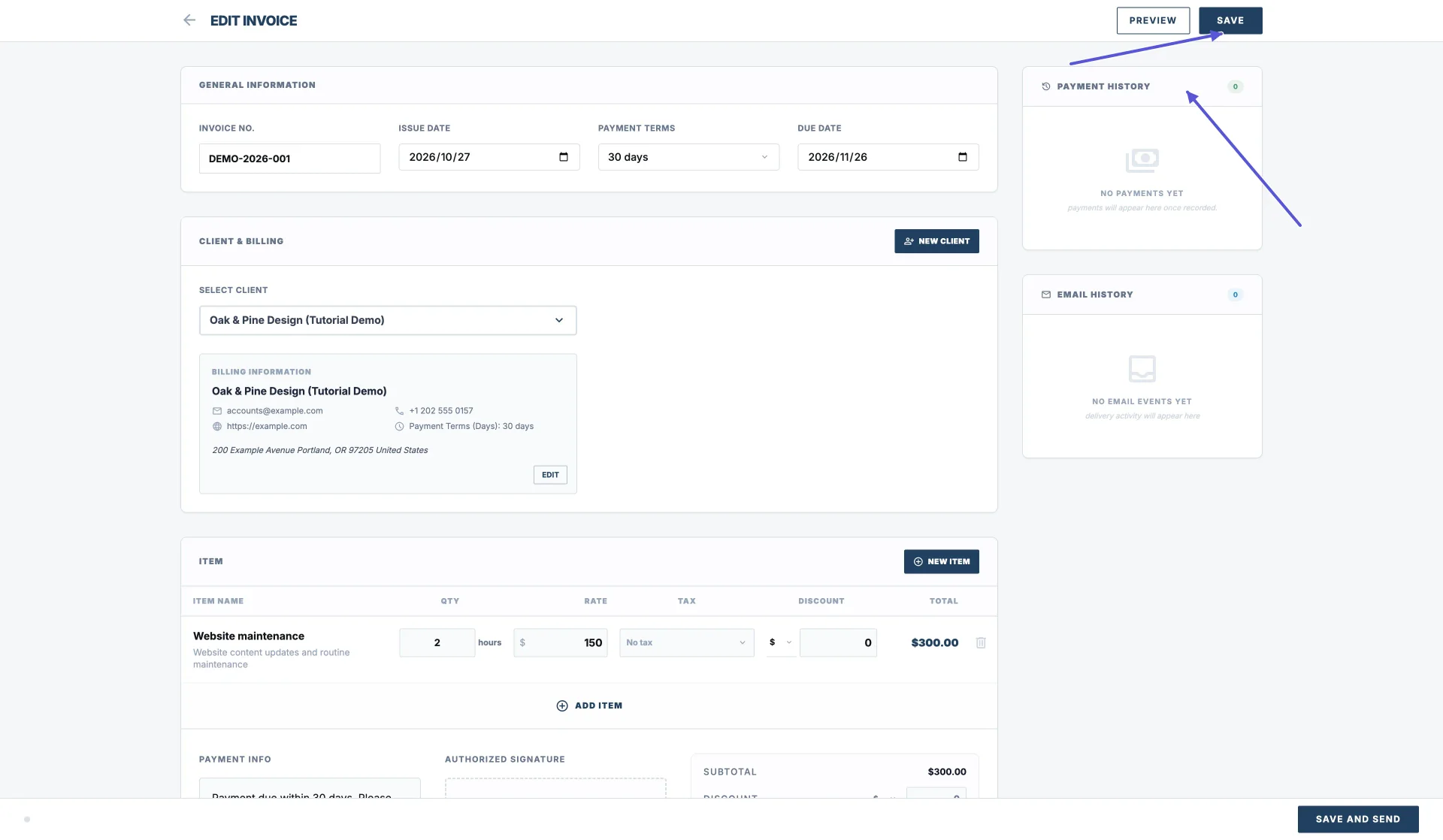The width and height of the screenshot is (1443, 840).
Task: Click the globe icon beside https://example.com
Action: coord(217,426)
